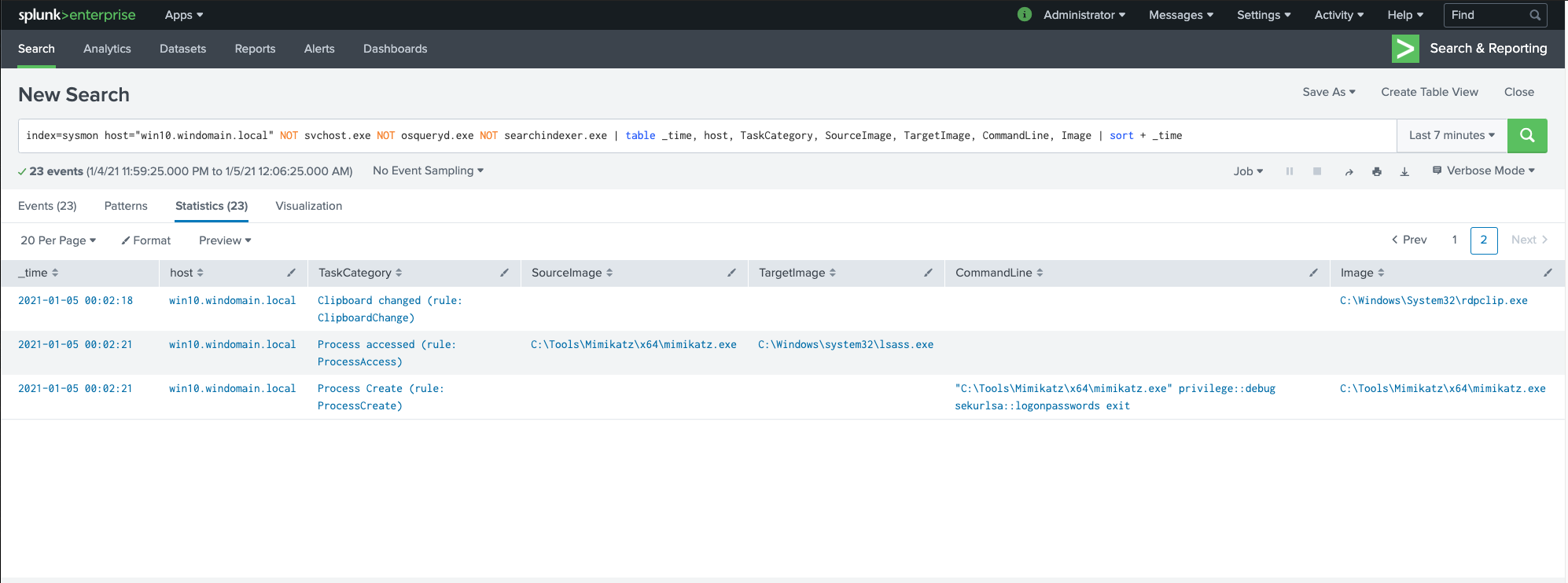Open the Settings dropdown
The height and width of the screenshot is (583, 1568).
pos(1264,15)
